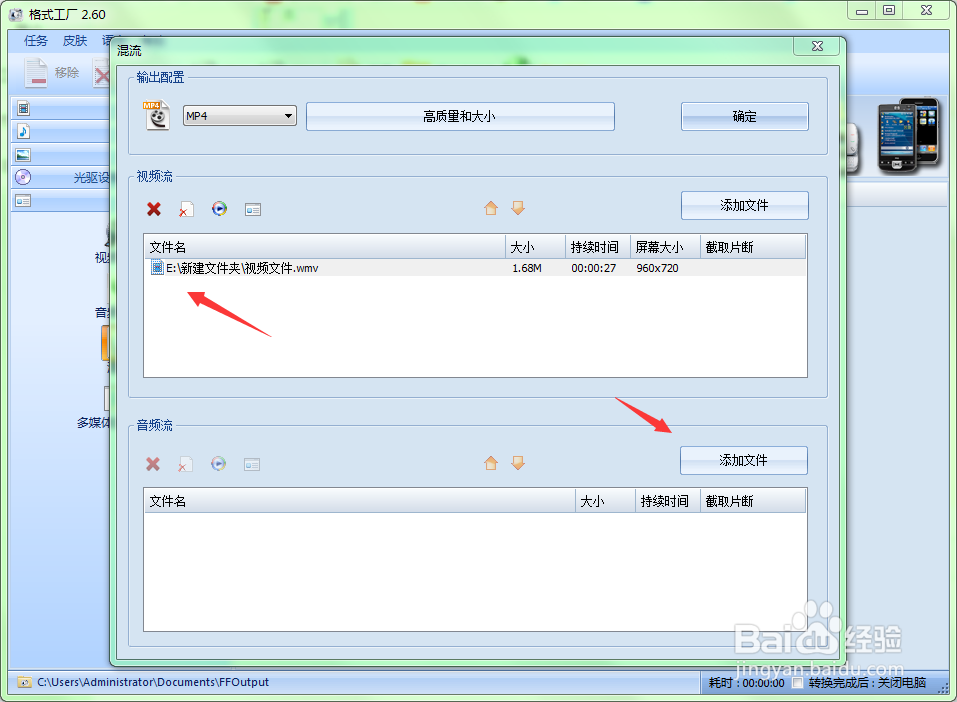This screenshot has width=957, height=702.
Task: Sort audio list by 持续时间 column
Action: 668,501
